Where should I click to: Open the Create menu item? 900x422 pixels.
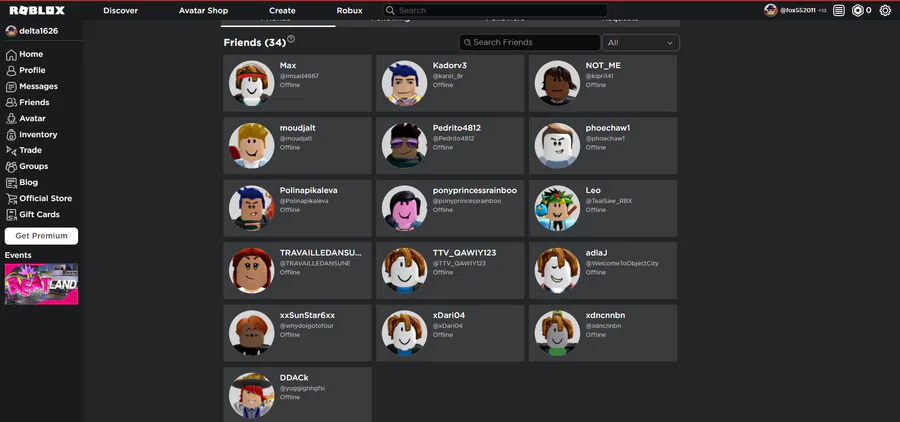pyautogui.click(x=282, y=10)
